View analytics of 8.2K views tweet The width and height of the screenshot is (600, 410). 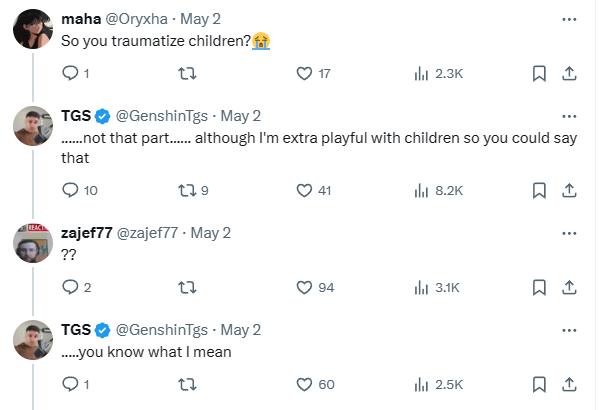point(437,190)
